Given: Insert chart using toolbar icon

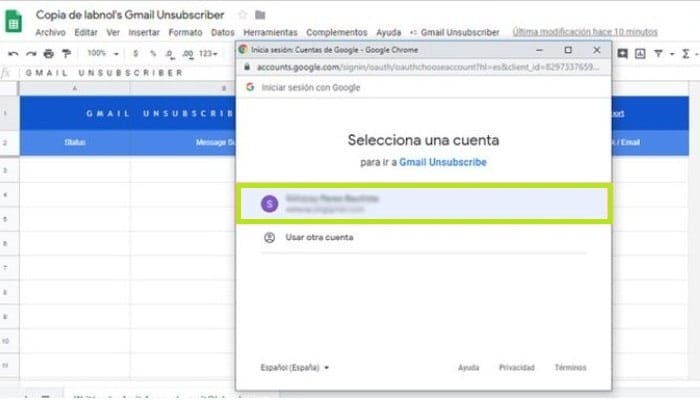Looking at the screenshot, I should (x=640, y=54).
